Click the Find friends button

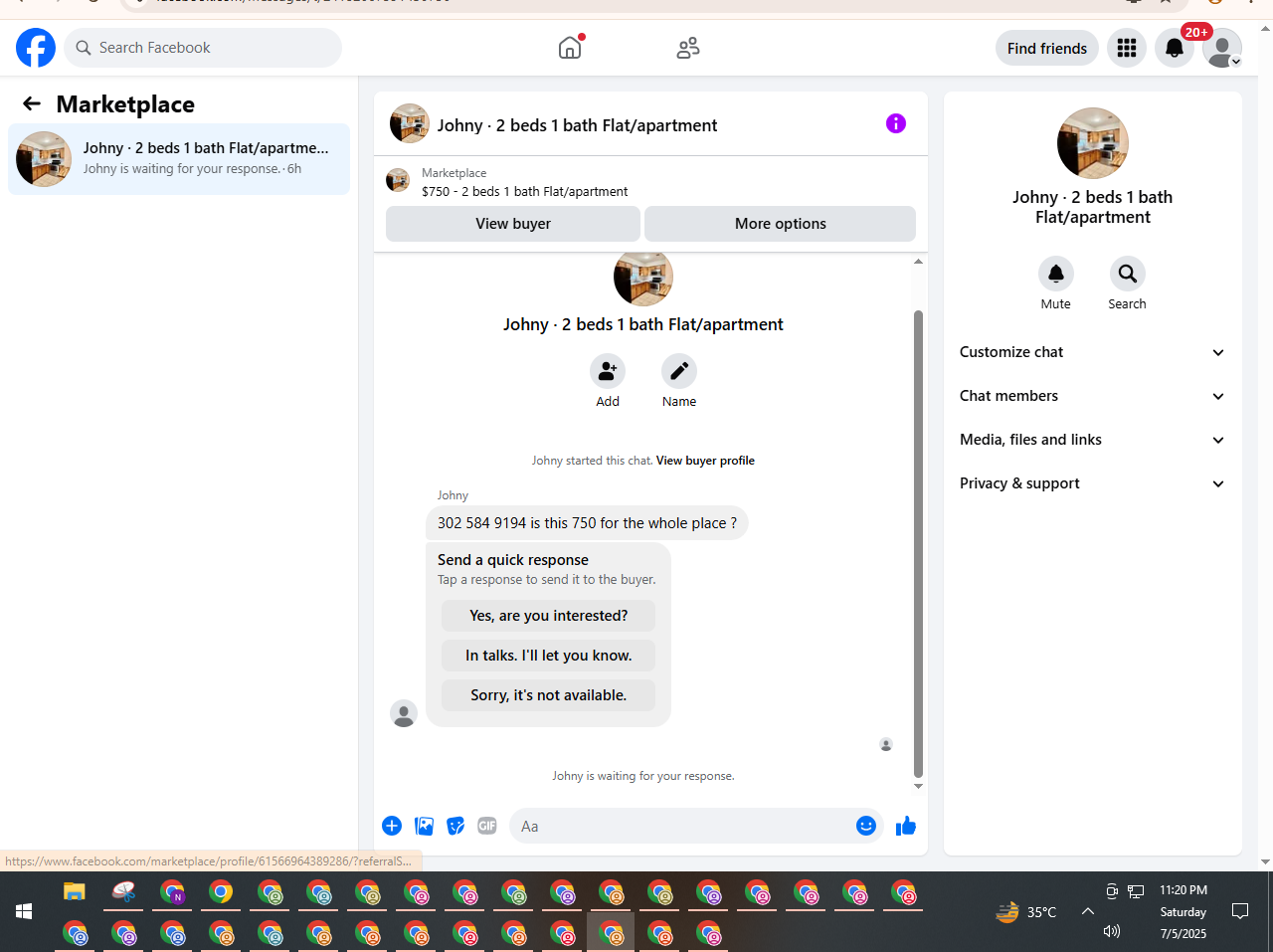point(1047,48)
